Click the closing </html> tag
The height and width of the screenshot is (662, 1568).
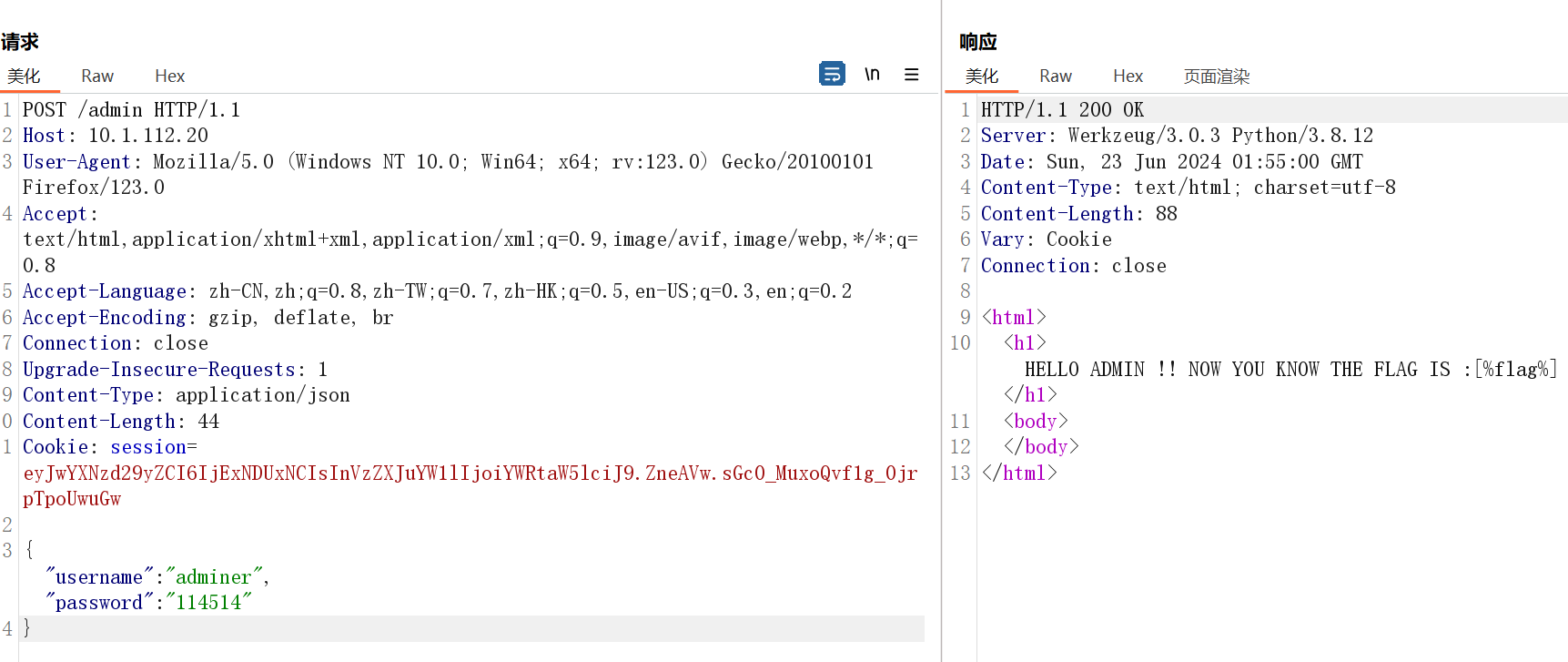(x=1019, y=474)
